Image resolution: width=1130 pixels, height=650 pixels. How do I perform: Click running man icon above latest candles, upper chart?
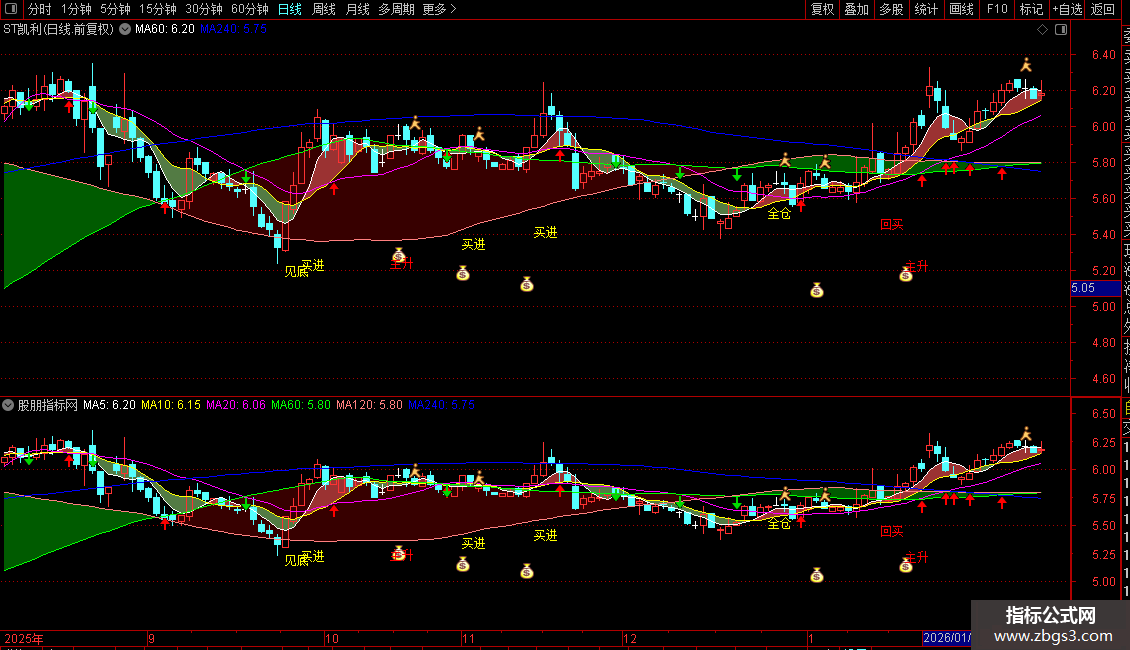[x=1026, y=65]
